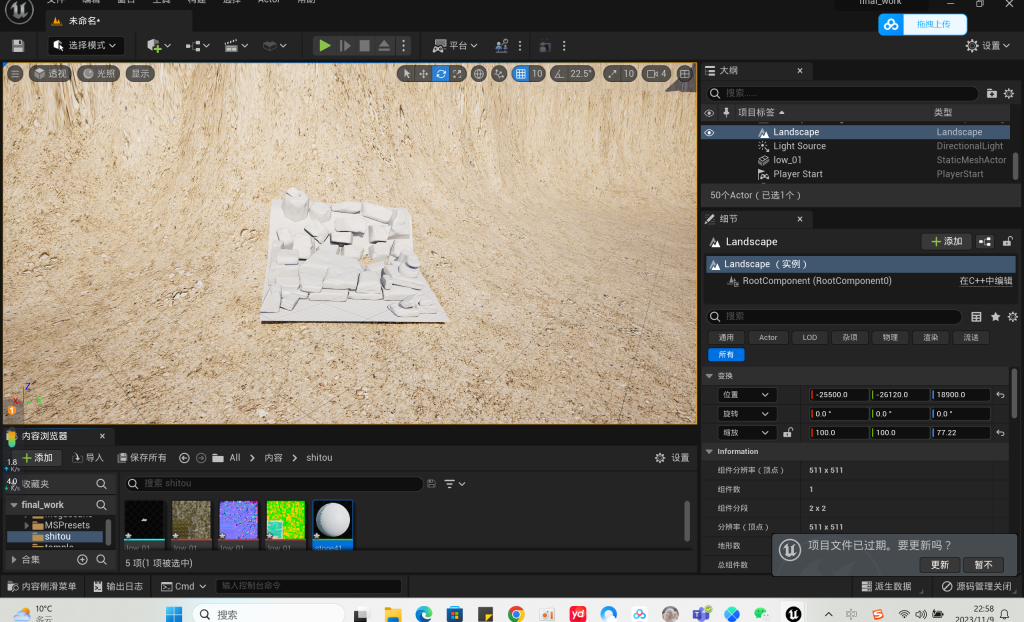Click 暂不 to dismiss update prompt
1024x622 pixels.
click(x=984, y=565)
